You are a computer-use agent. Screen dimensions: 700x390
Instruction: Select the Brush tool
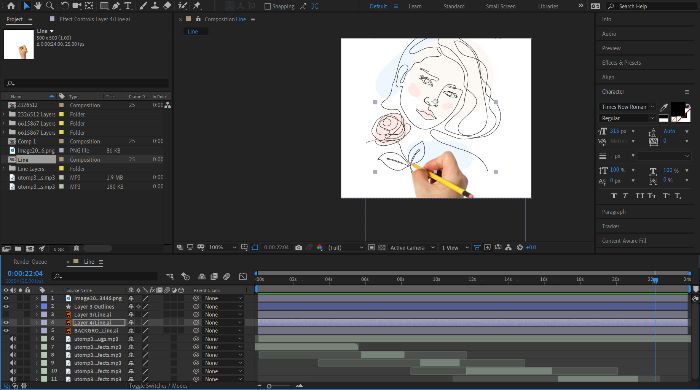(x=143, y=6)
